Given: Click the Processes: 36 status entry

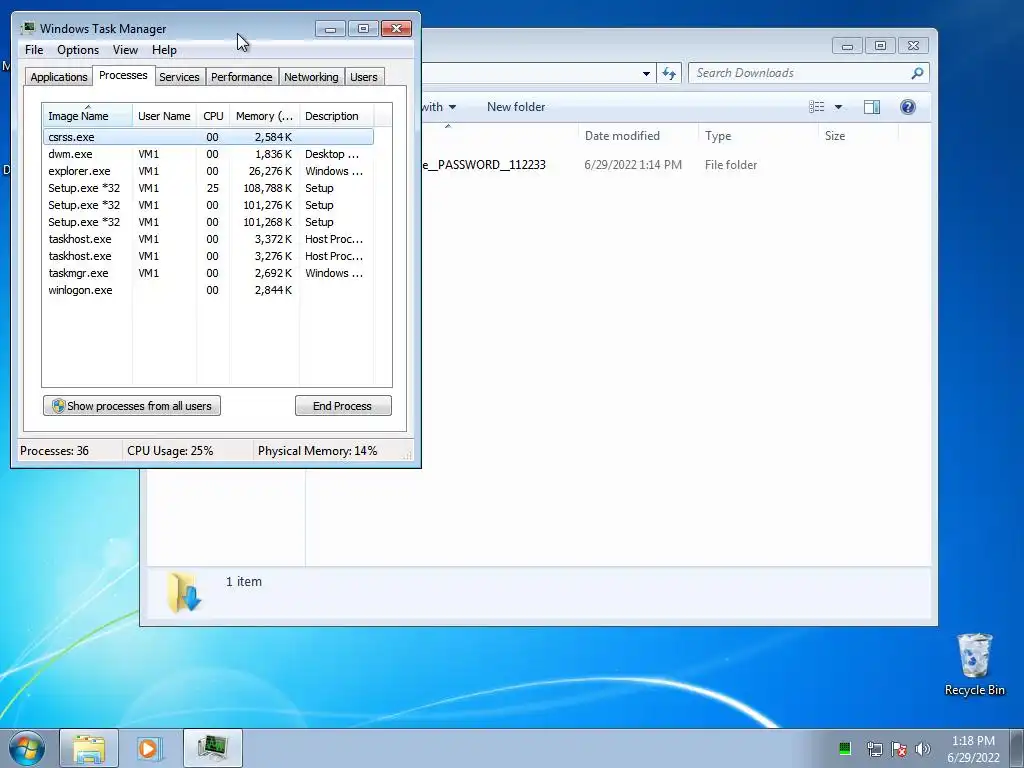Looking at the screenshot, I should 54,451.
